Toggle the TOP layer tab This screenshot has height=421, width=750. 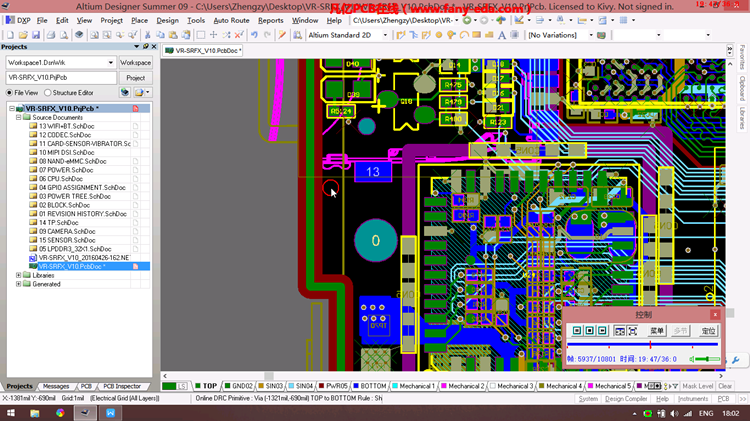pos(209,386)
